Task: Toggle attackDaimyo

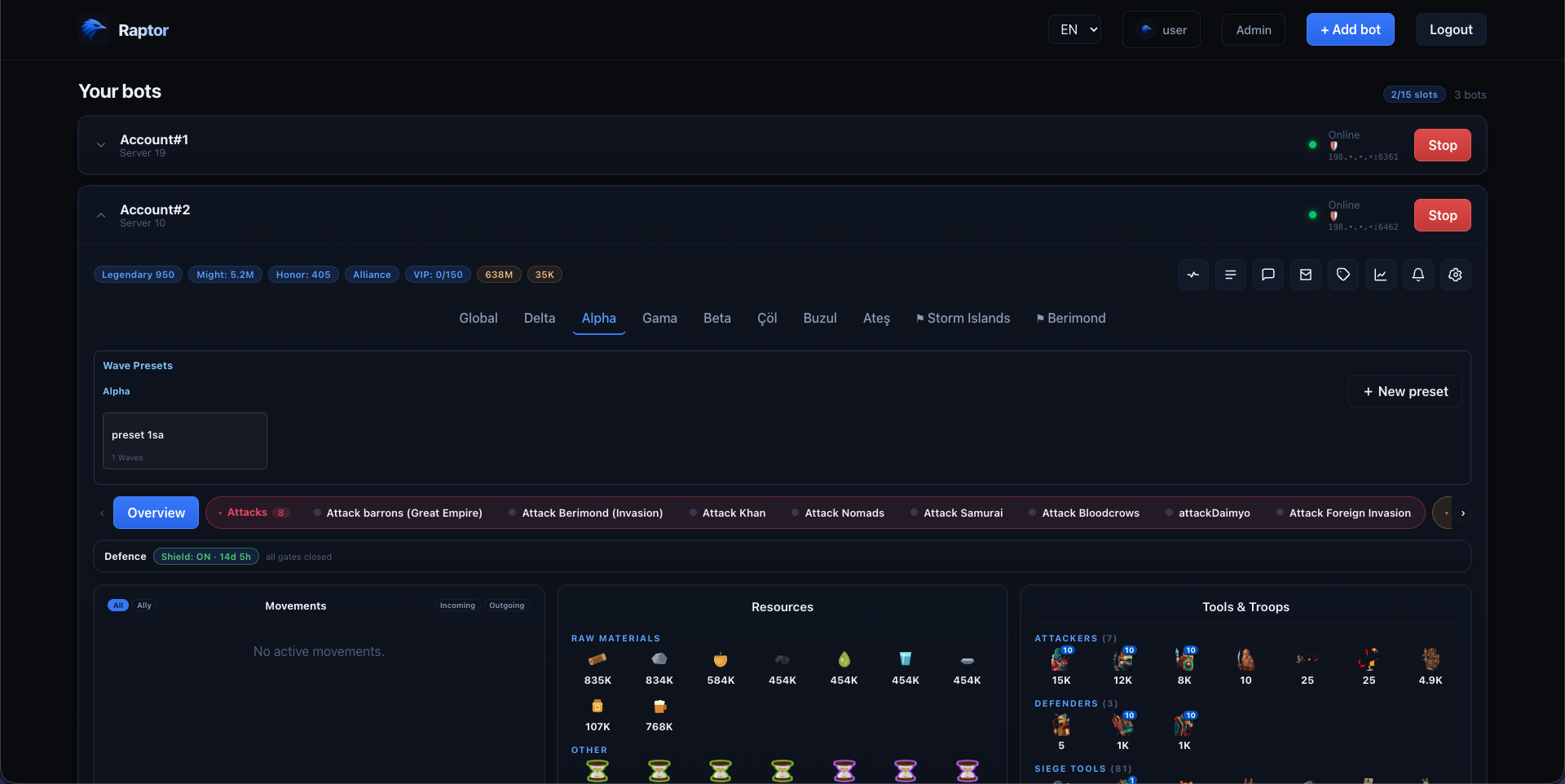Action: coord(1208,513)
